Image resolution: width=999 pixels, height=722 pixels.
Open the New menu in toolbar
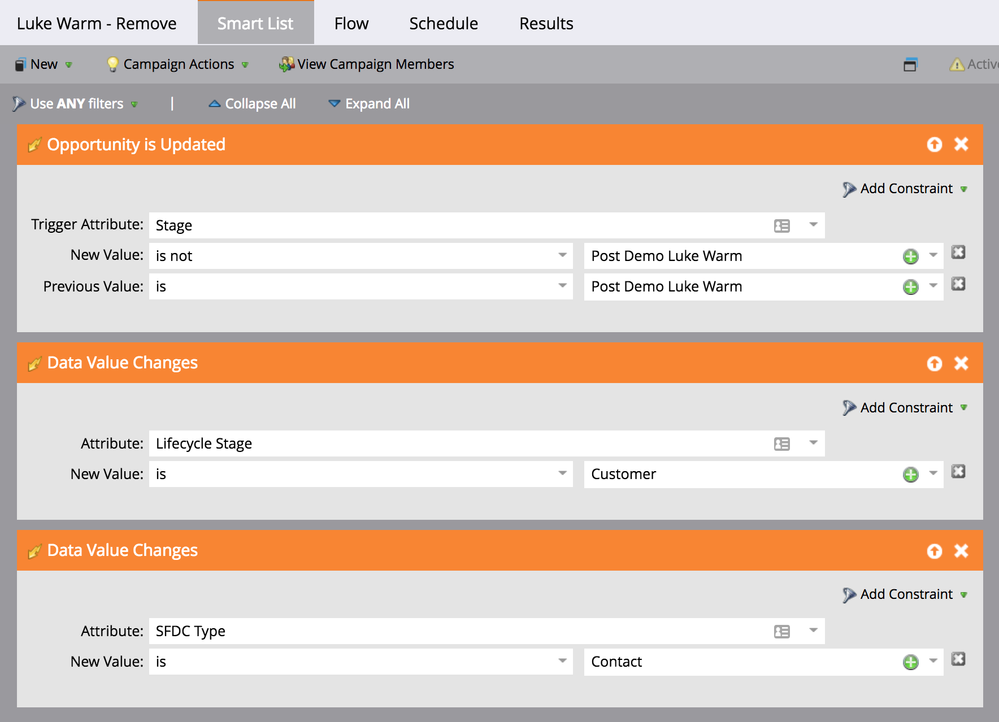43,64
